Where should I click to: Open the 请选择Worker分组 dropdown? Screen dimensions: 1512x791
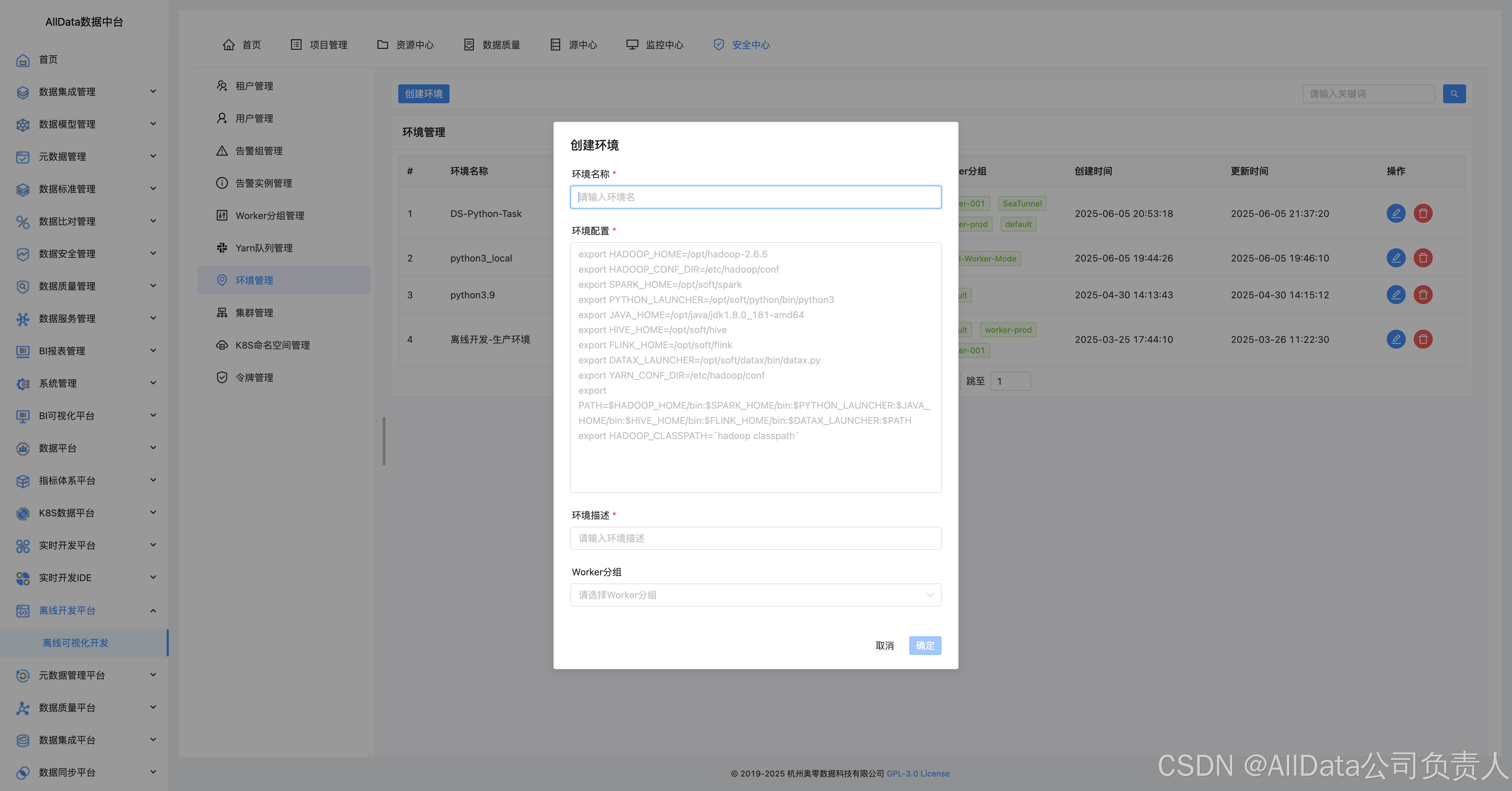coord(755,595)
